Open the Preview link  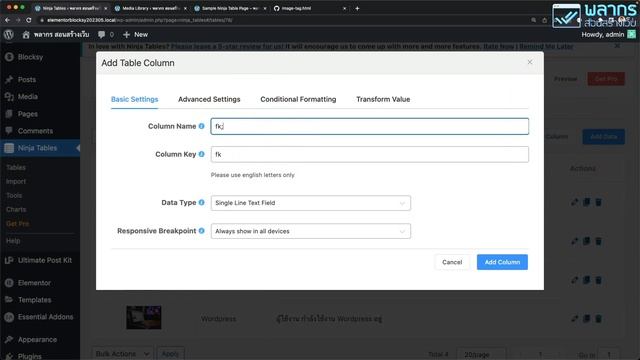click(x=565, y=79)
